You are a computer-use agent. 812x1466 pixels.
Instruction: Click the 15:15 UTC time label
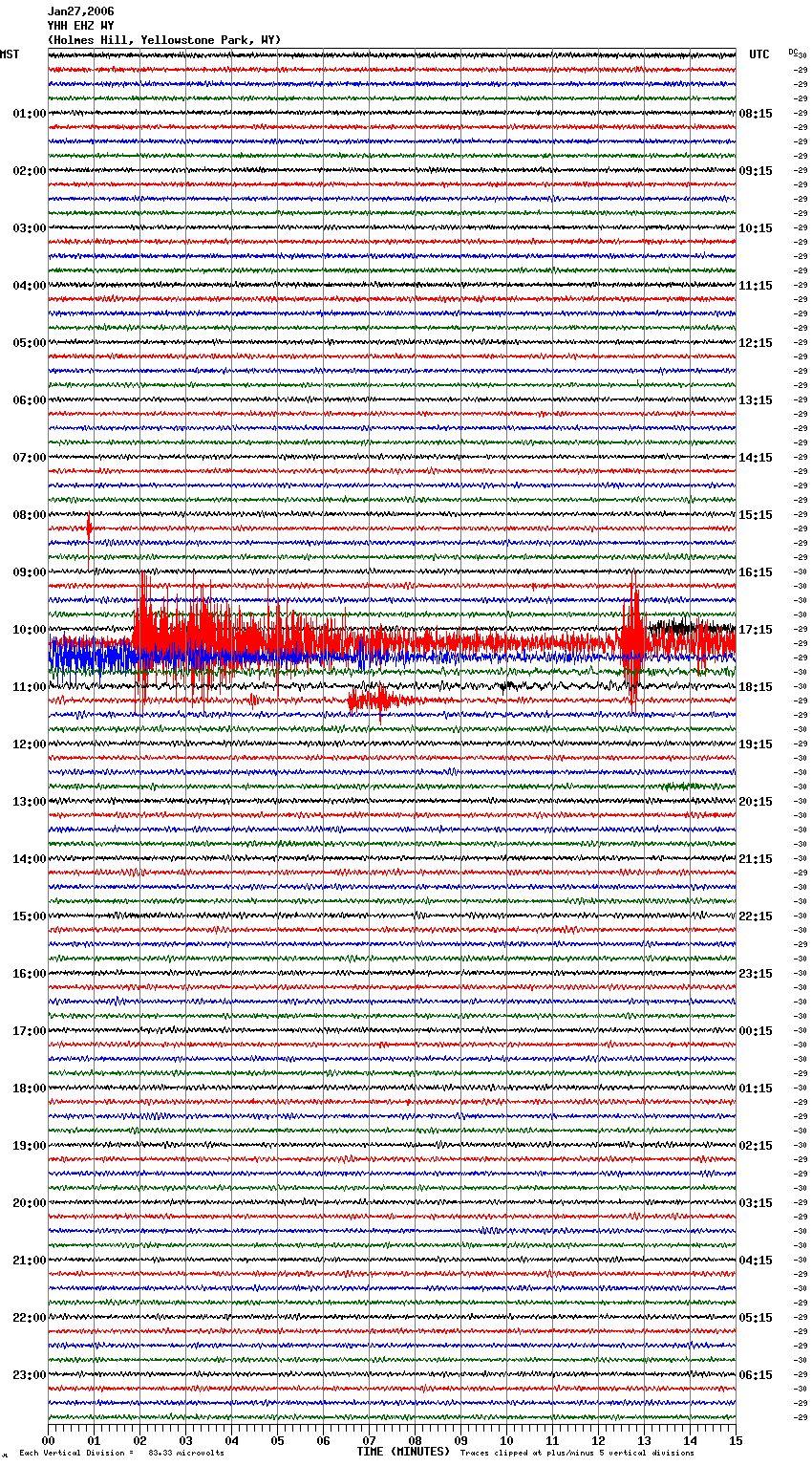756,515
